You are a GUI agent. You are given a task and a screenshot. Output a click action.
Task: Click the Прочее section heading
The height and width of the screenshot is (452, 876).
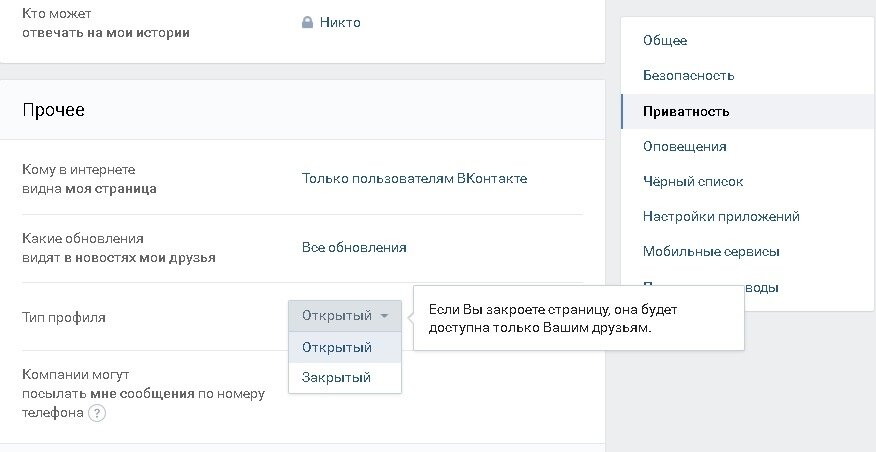53,110
